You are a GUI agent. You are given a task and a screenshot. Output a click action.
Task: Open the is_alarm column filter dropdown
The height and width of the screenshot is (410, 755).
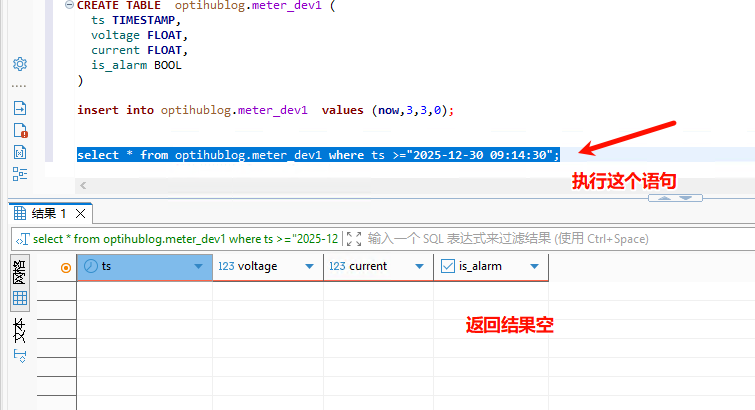[x=535, y=267]
